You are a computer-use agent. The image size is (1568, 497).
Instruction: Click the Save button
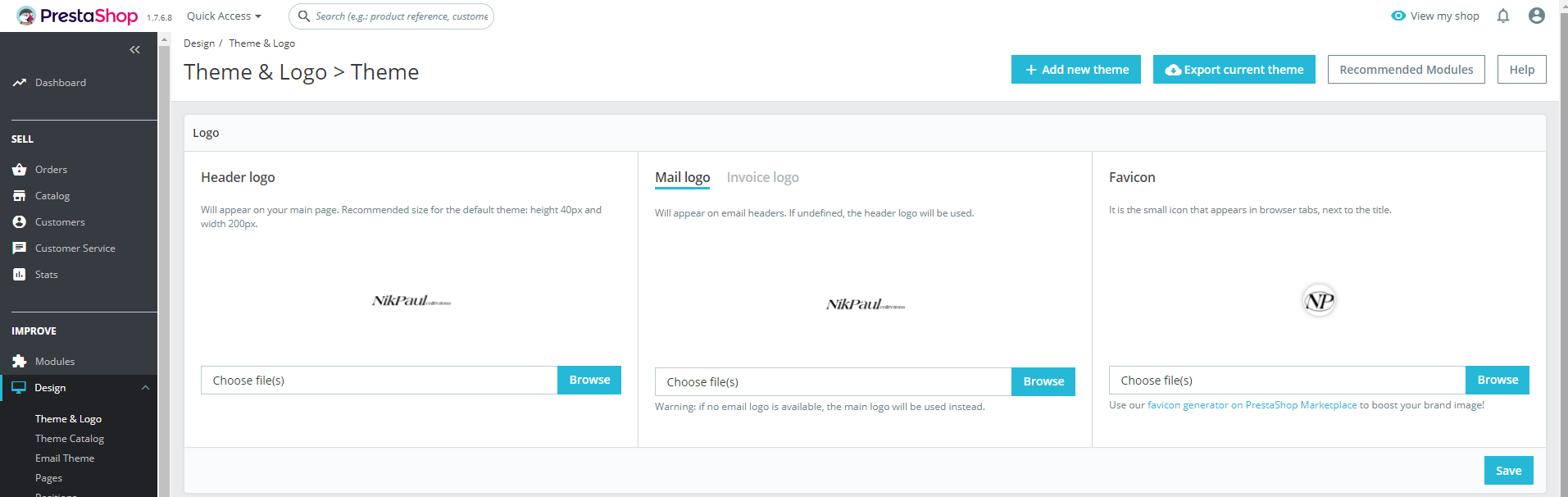(1509, 471)
